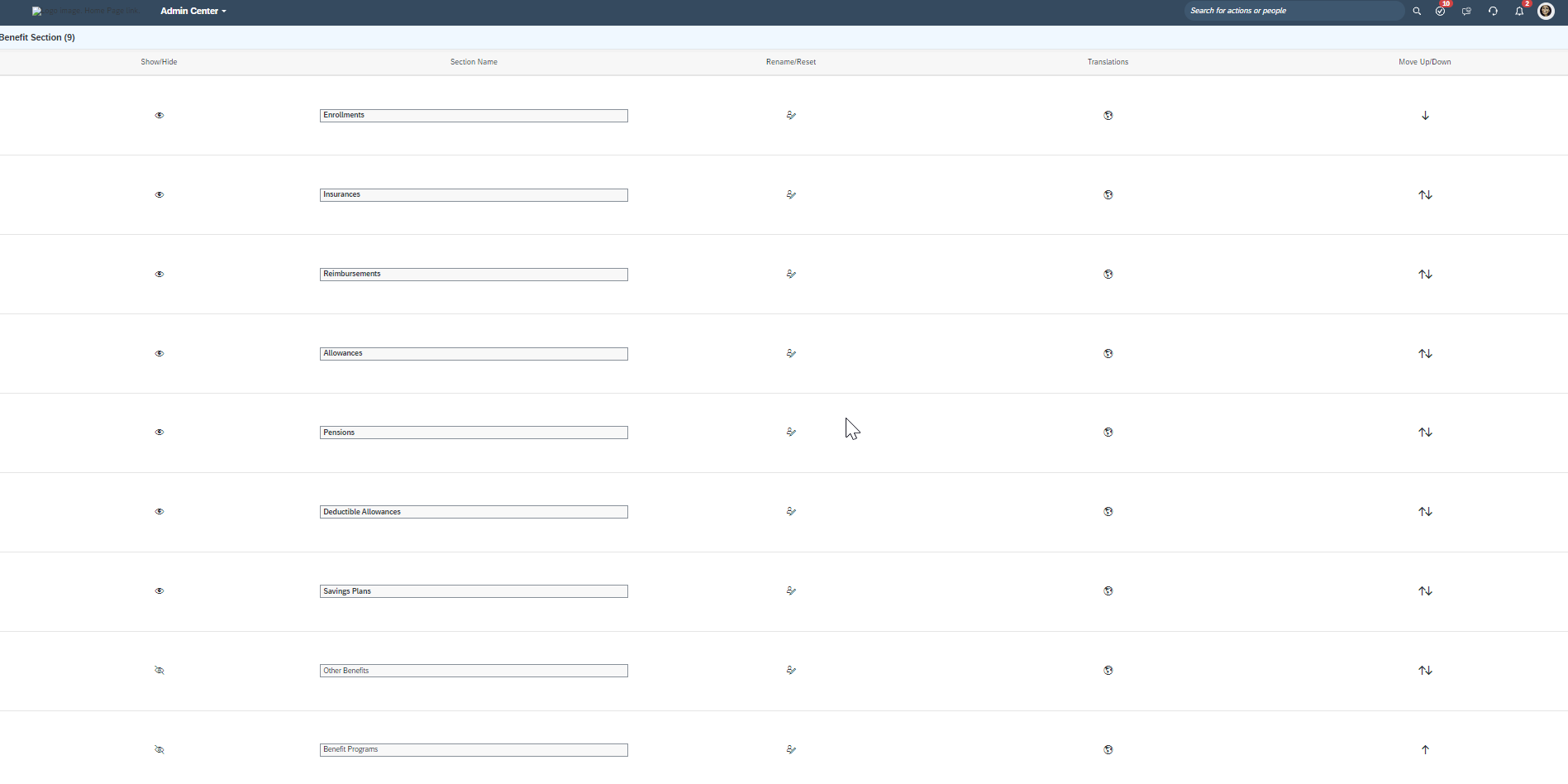Click the Reimbursements section name field
Image resolution: width=1568 pixels, height=784 pixels.
474,275
